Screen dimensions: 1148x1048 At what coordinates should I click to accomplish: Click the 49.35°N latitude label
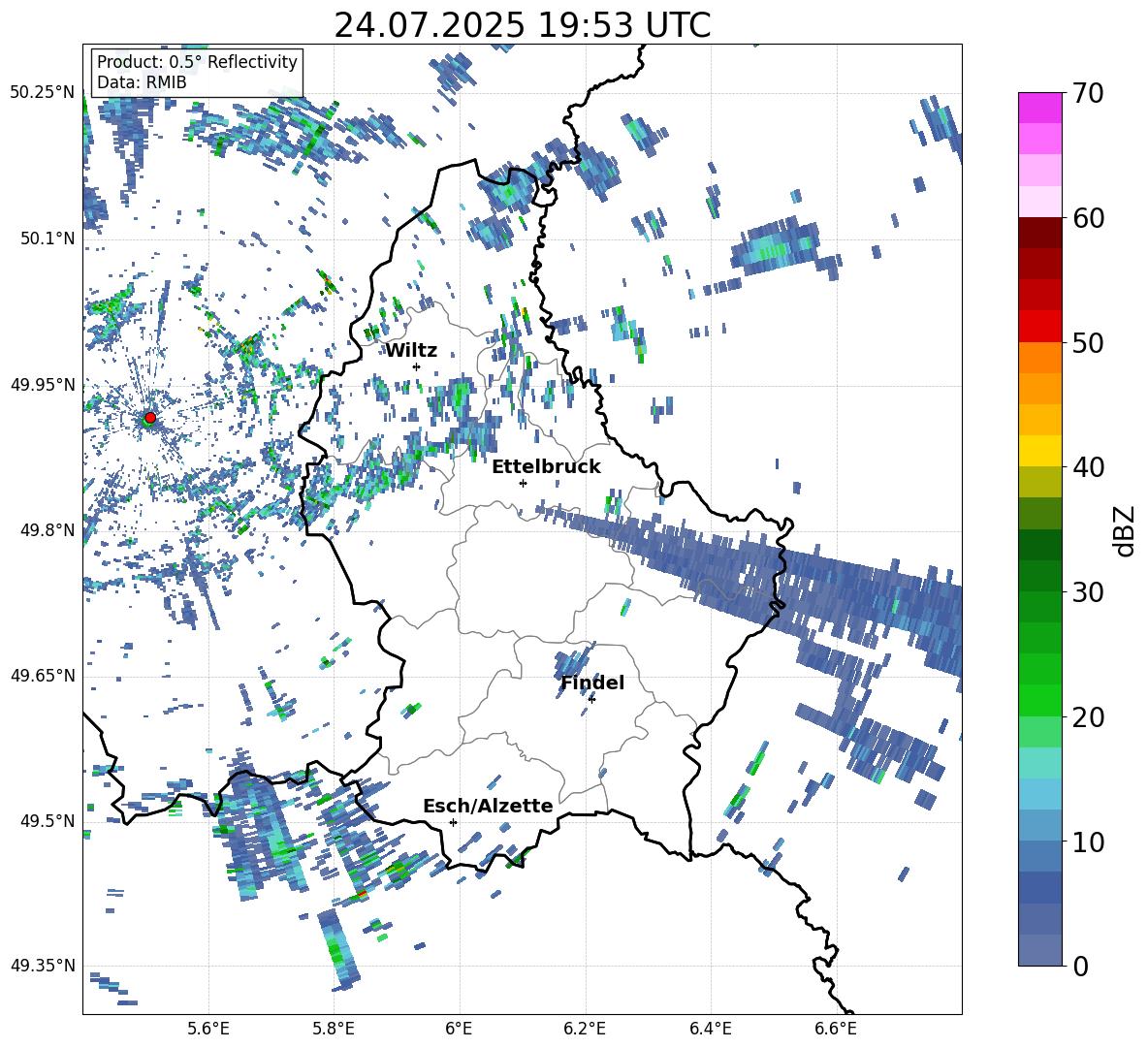[x=43, y=966]
